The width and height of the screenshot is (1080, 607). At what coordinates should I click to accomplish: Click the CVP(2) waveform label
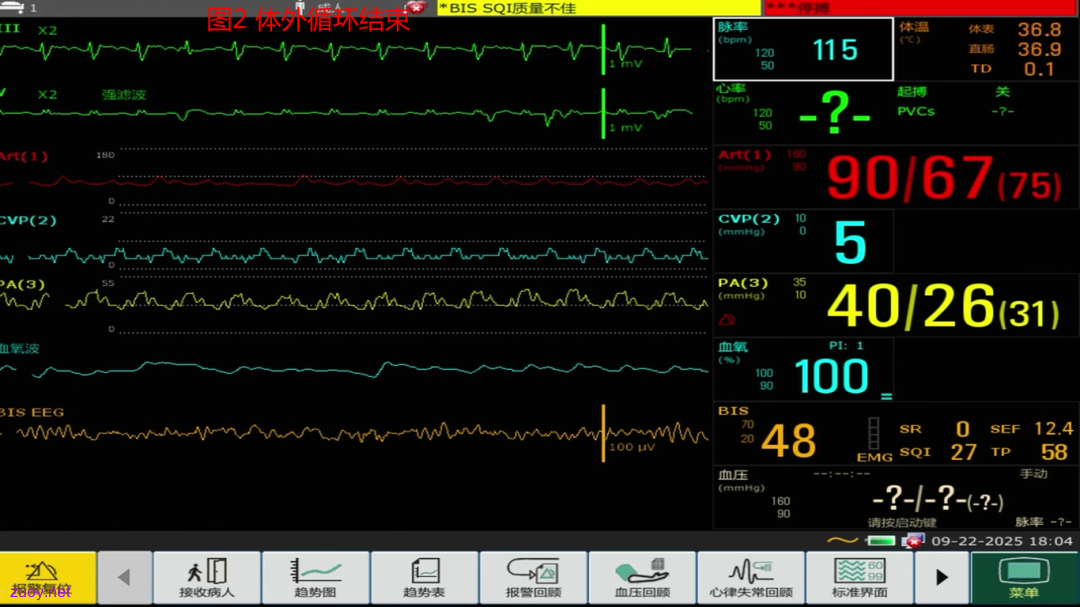pyautogui.click(x=28, y=220)
